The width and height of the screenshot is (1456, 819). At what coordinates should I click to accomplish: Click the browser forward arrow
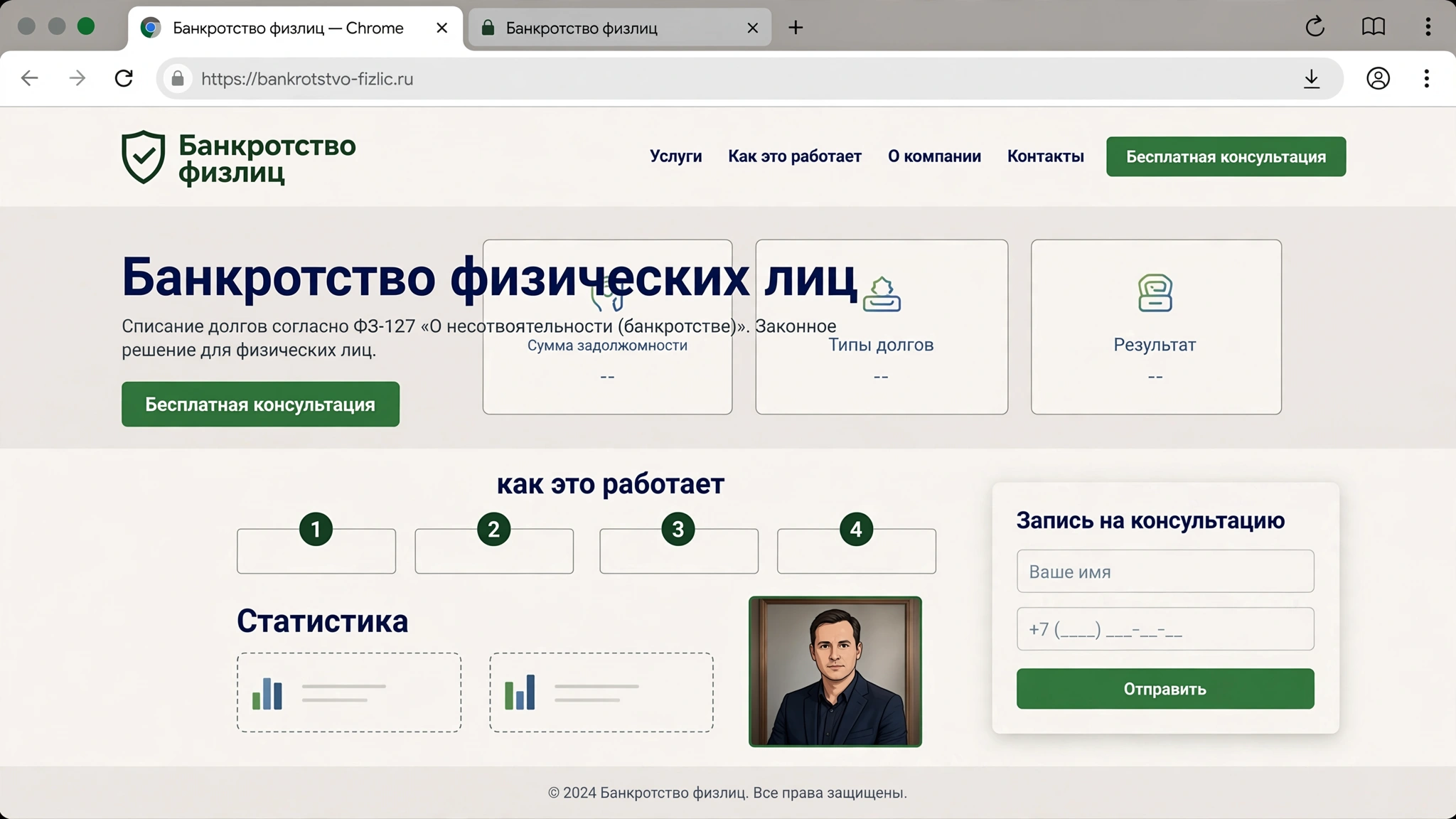click(x=77, y=78)
